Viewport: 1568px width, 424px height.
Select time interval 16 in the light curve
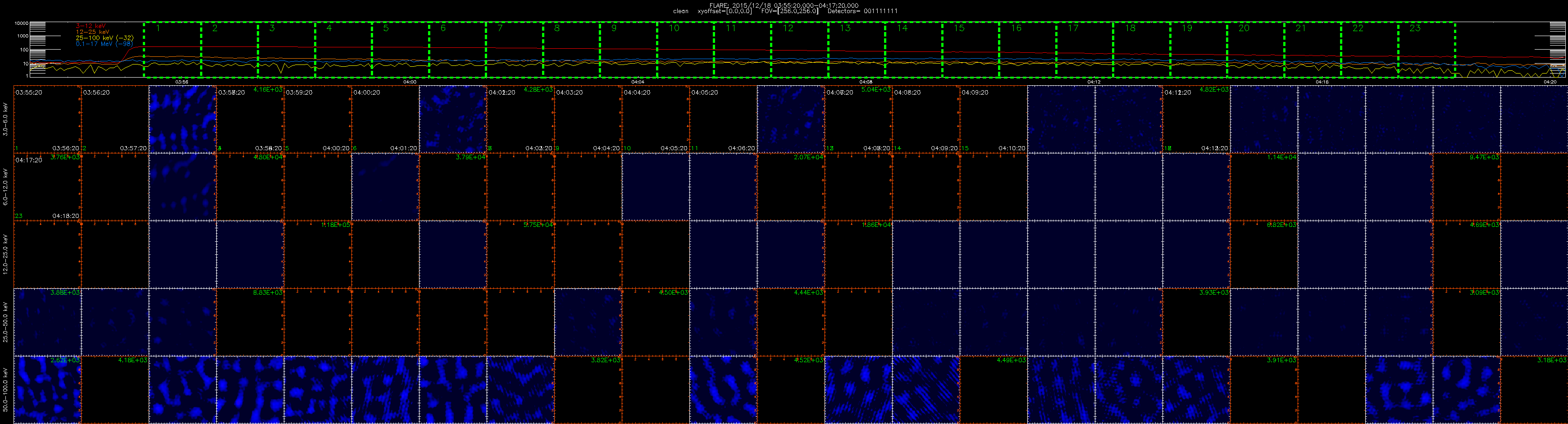click(1027, 50)
